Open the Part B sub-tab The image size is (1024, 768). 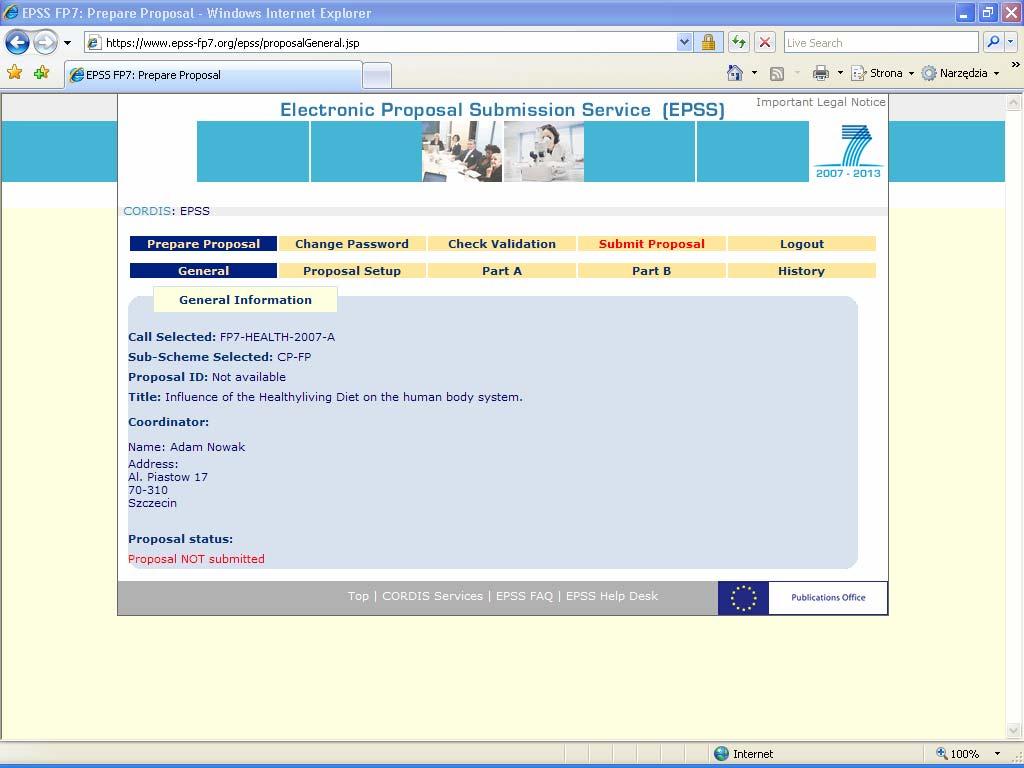[651, 270]
